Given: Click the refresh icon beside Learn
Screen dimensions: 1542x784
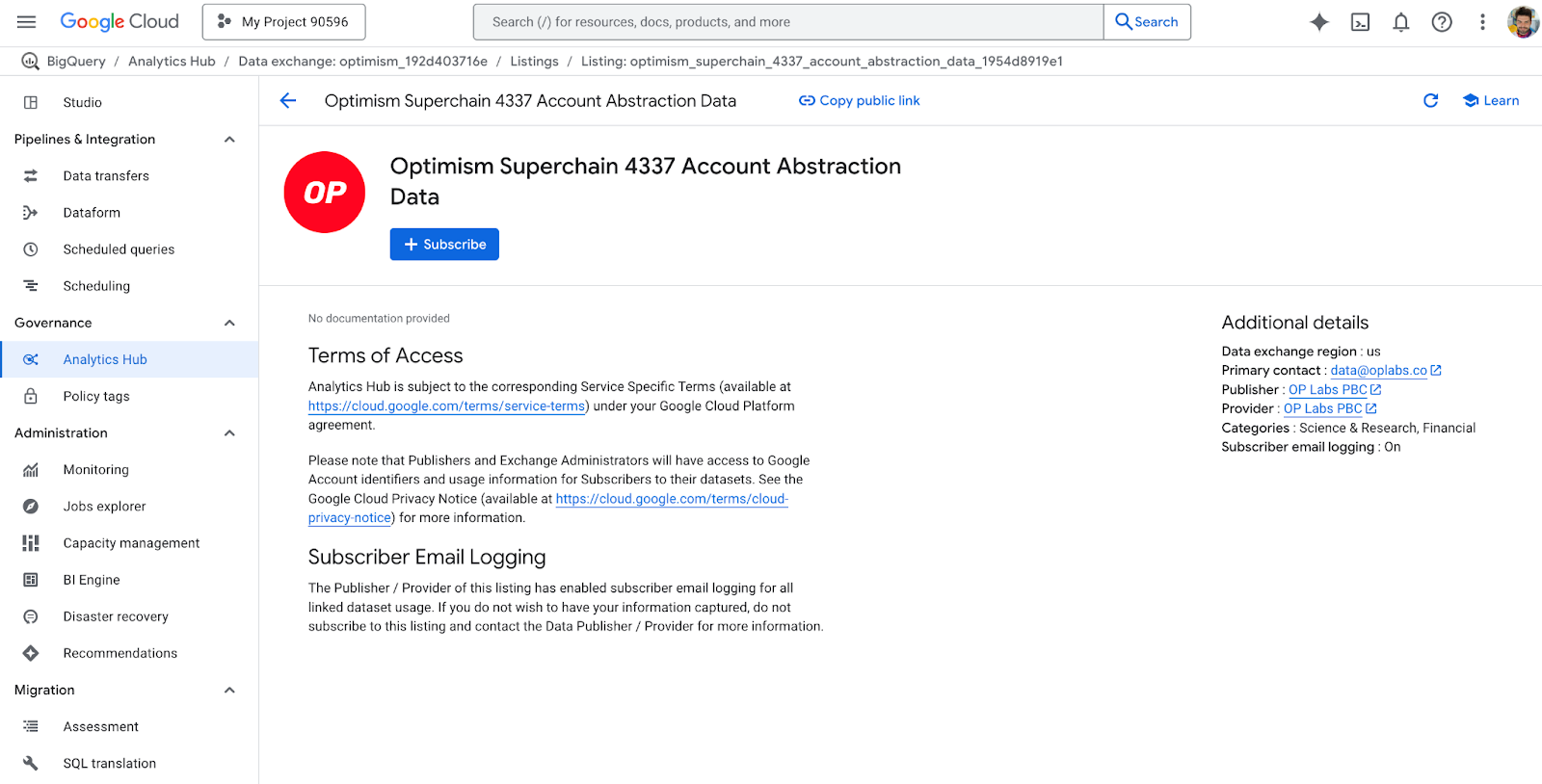Looking at the screenshot, I should click(1430, 100).
